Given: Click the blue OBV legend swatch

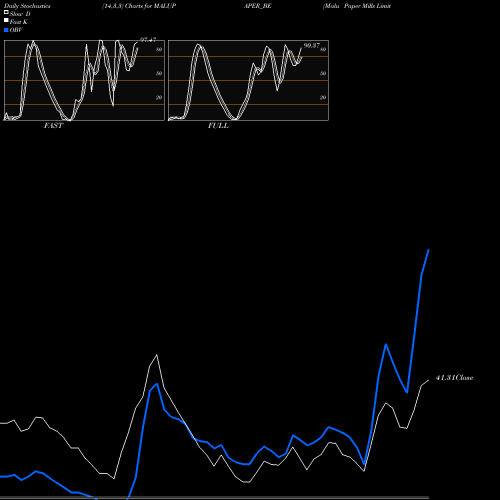Looking at the screenshot, I should click(x=6, y=30).
